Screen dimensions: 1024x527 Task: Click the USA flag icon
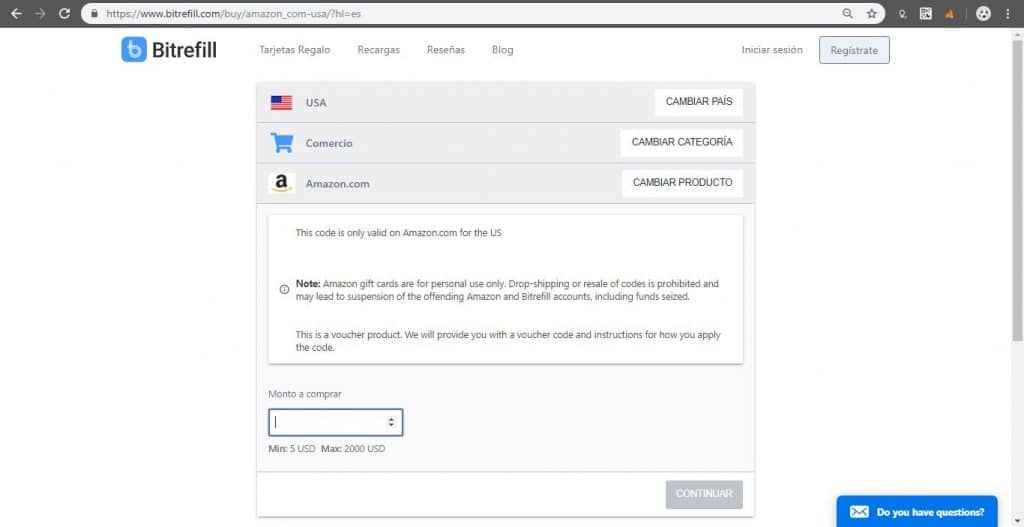point(281,103)
